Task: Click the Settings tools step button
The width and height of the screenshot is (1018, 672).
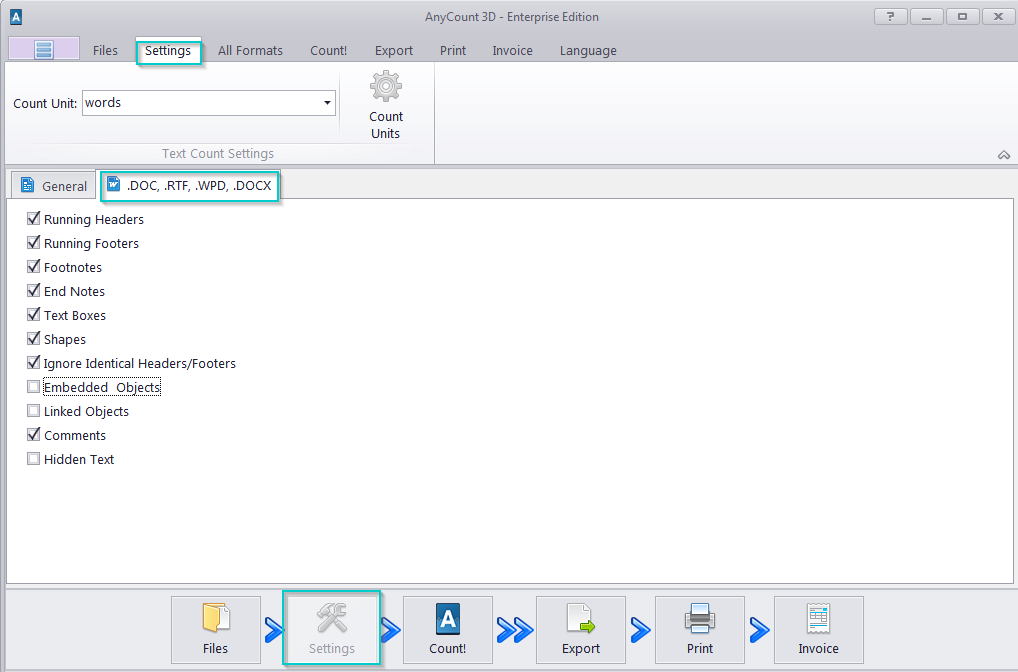Action: [332, 628]
